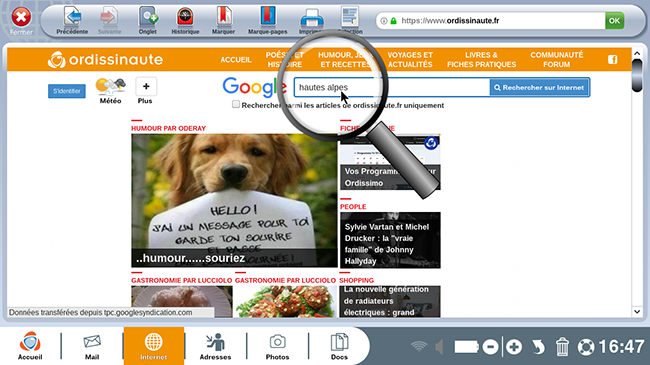This screenshot has width=650, height=365.
Task: Click the Facebook icon in orange header
Action: point(612,60)
